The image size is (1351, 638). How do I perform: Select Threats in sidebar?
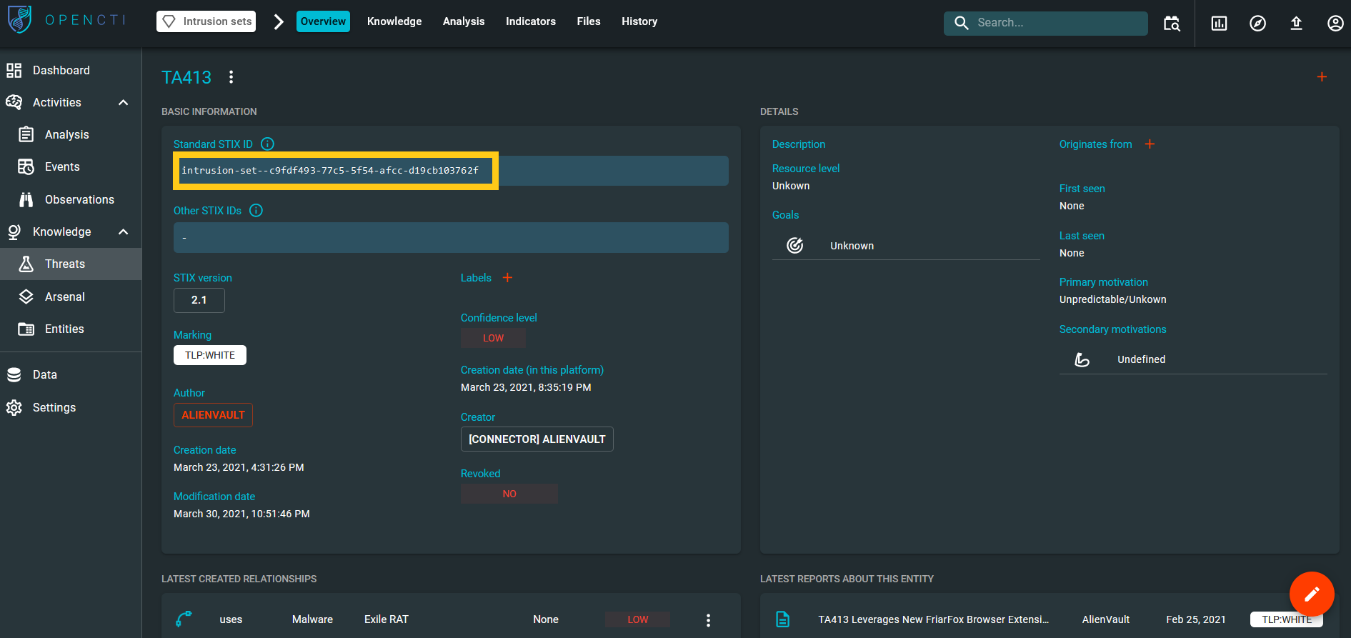70,264
